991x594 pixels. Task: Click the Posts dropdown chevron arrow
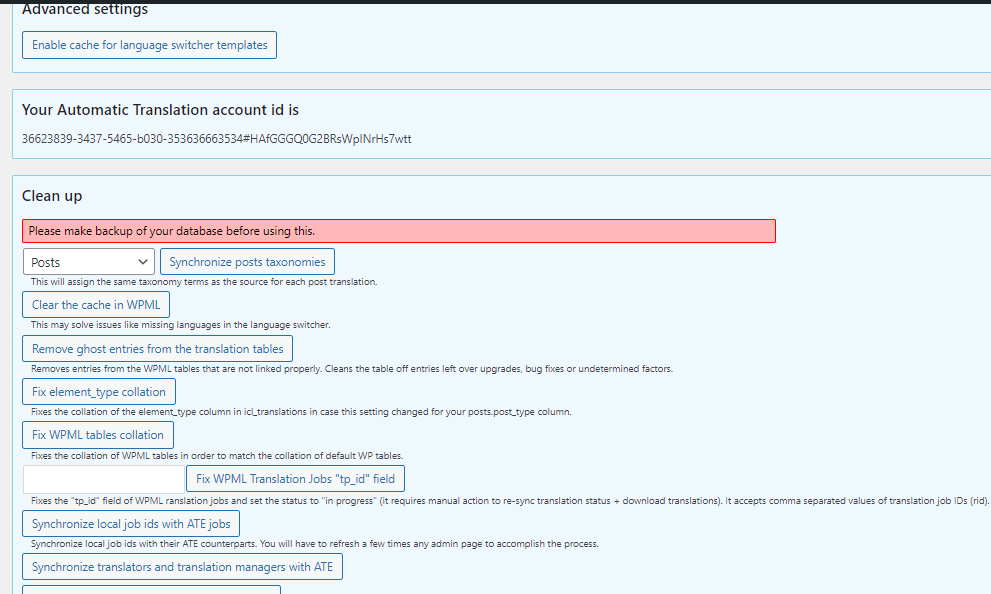pyautogui.click(x=143, y=262)
